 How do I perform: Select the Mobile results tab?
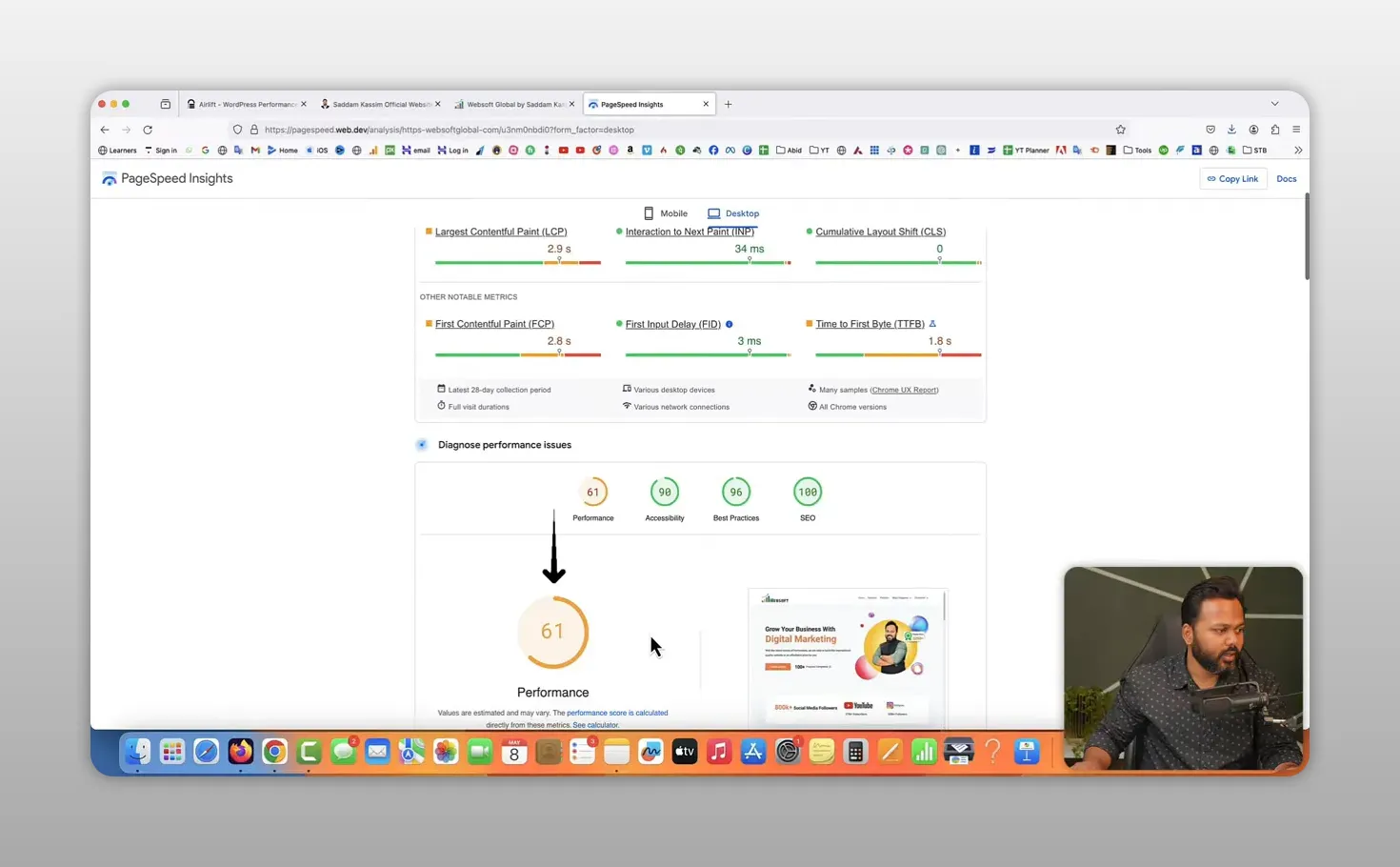click(666, 213)
